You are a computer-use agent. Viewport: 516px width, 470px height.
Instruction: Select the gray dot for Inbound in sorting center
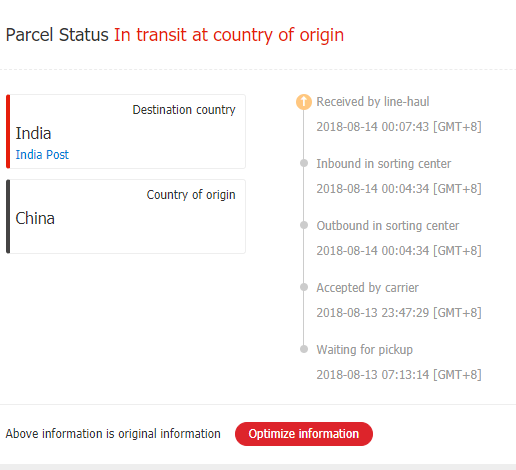click(304, 163)
